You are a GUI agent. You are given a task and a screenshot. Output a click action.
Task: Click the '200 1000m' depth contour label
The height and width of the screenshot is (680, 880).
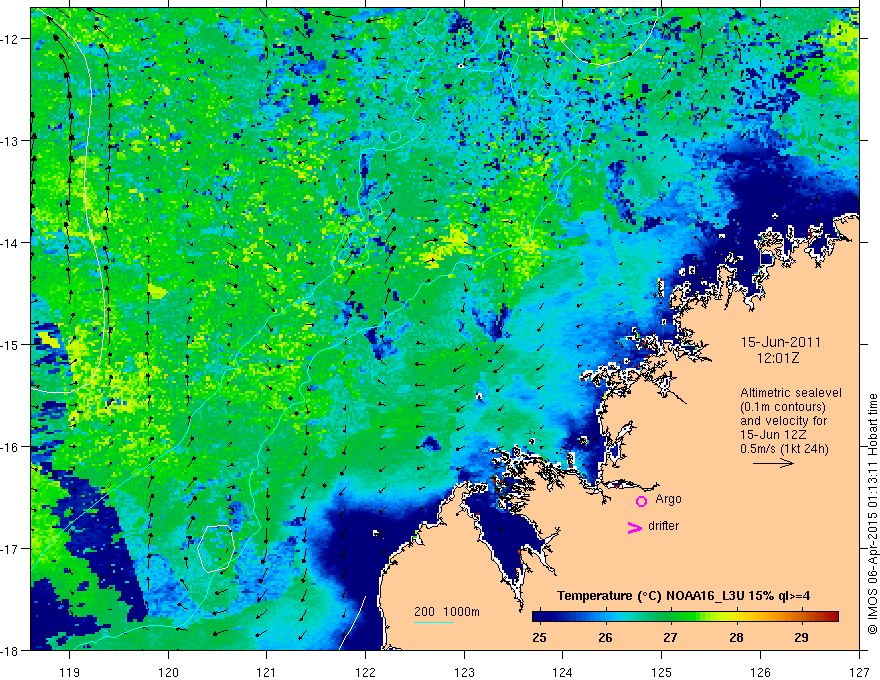[x=447, y=612]
